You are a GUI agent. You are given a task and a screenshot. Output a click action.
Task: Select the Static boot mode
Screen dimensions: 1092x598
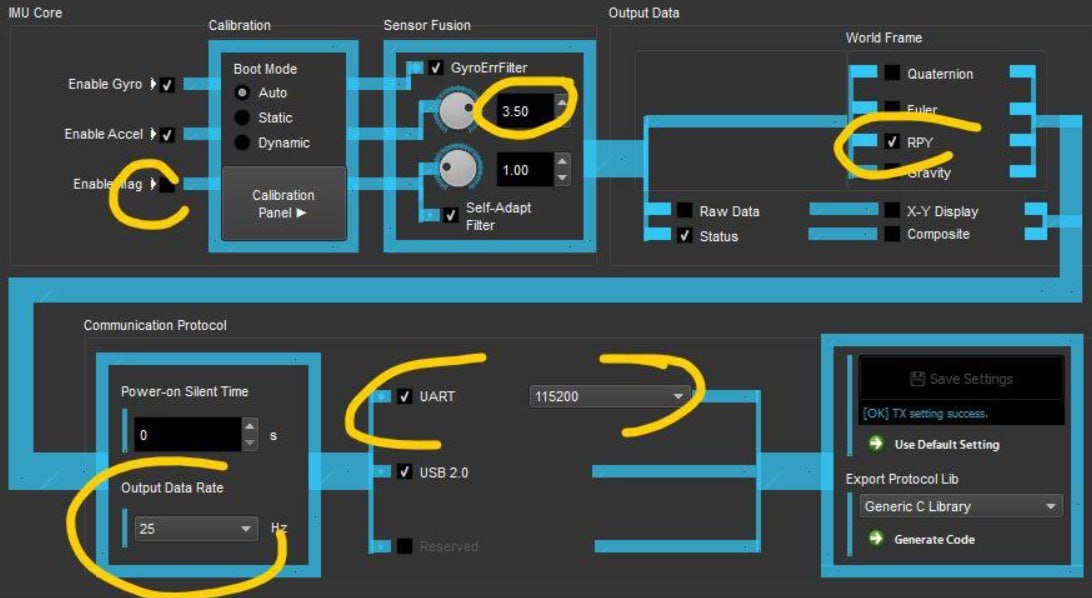[242, 118]
